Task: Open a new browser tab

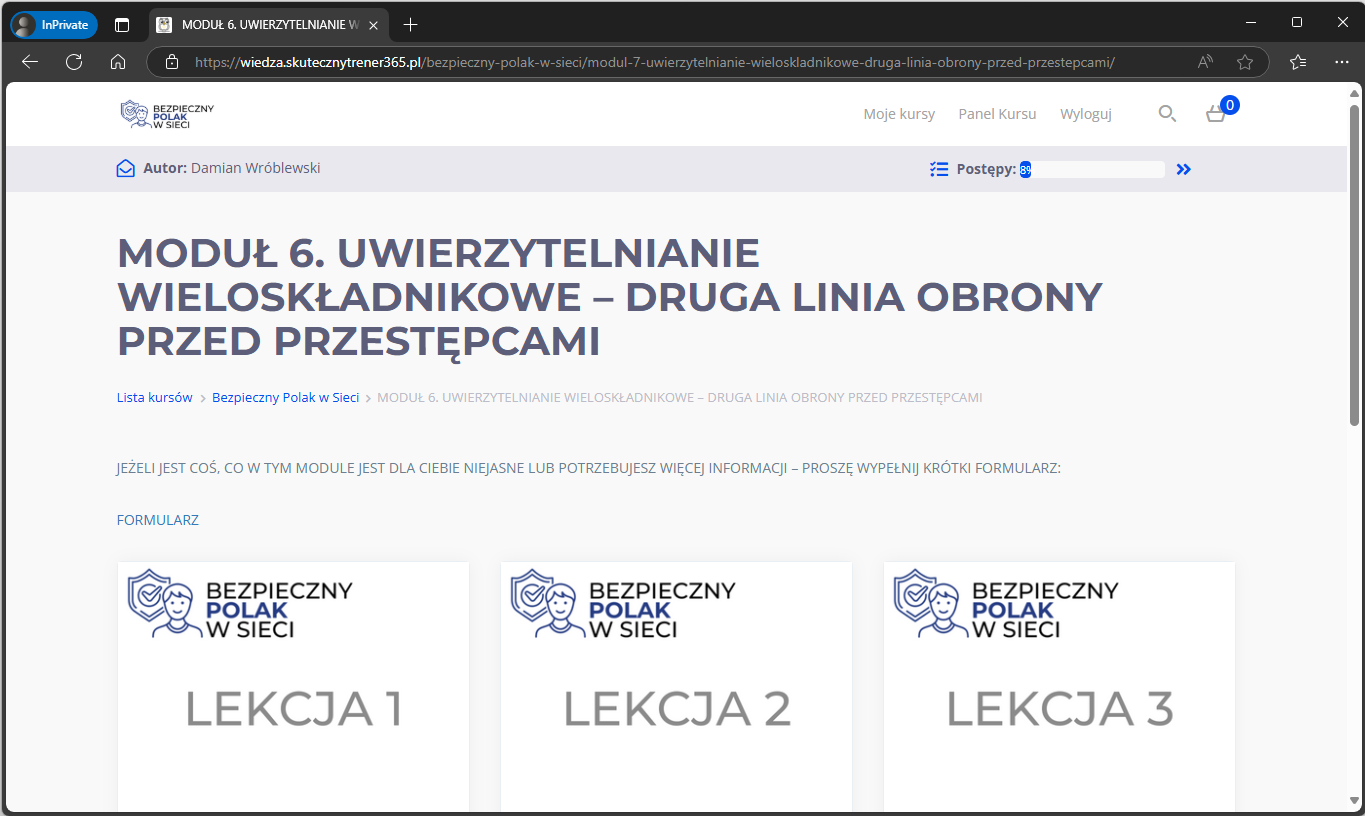Action: point(410,25)
